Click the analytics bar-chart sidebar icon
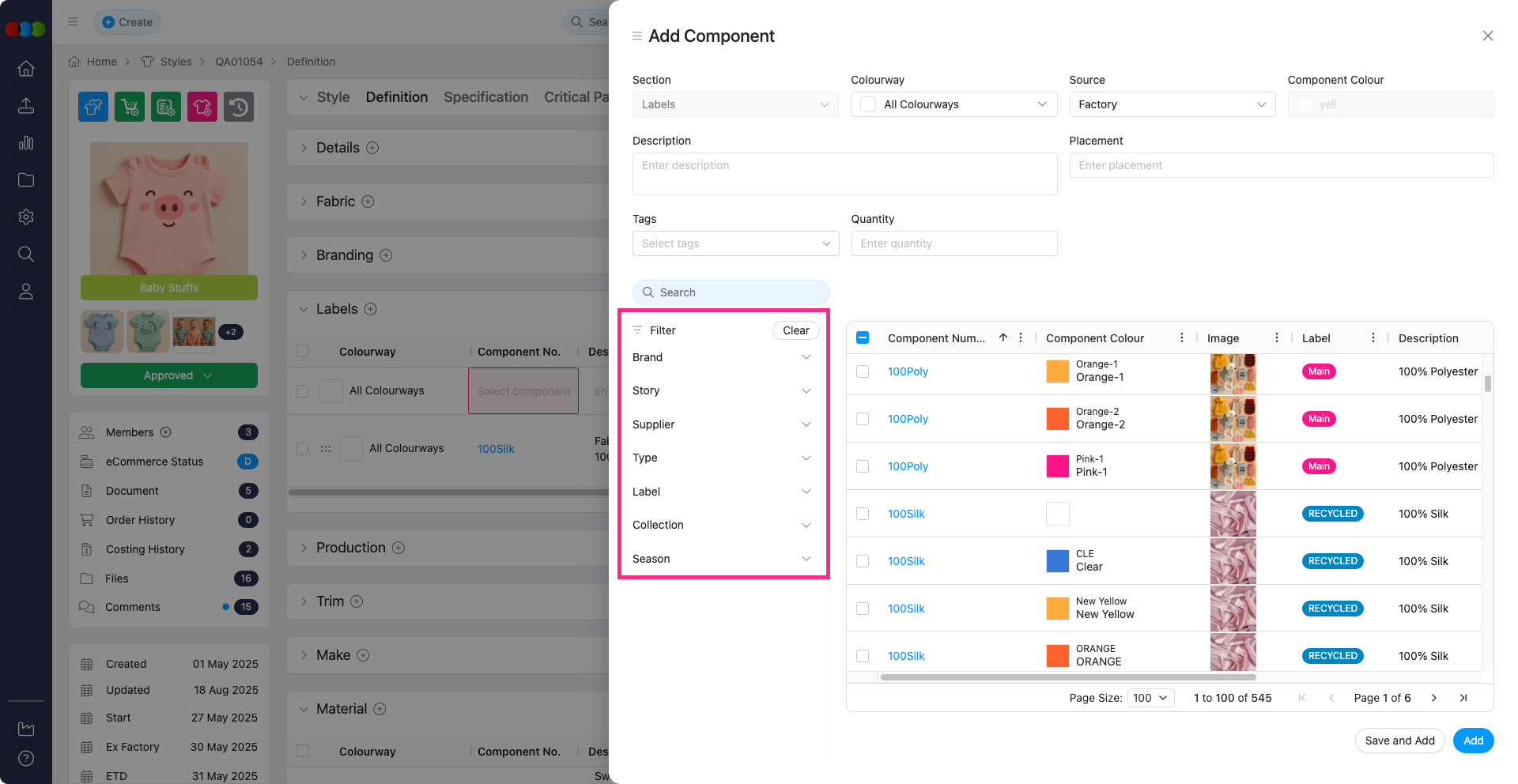The width and height of the screenshot is (1518, 784). [26, 143]
